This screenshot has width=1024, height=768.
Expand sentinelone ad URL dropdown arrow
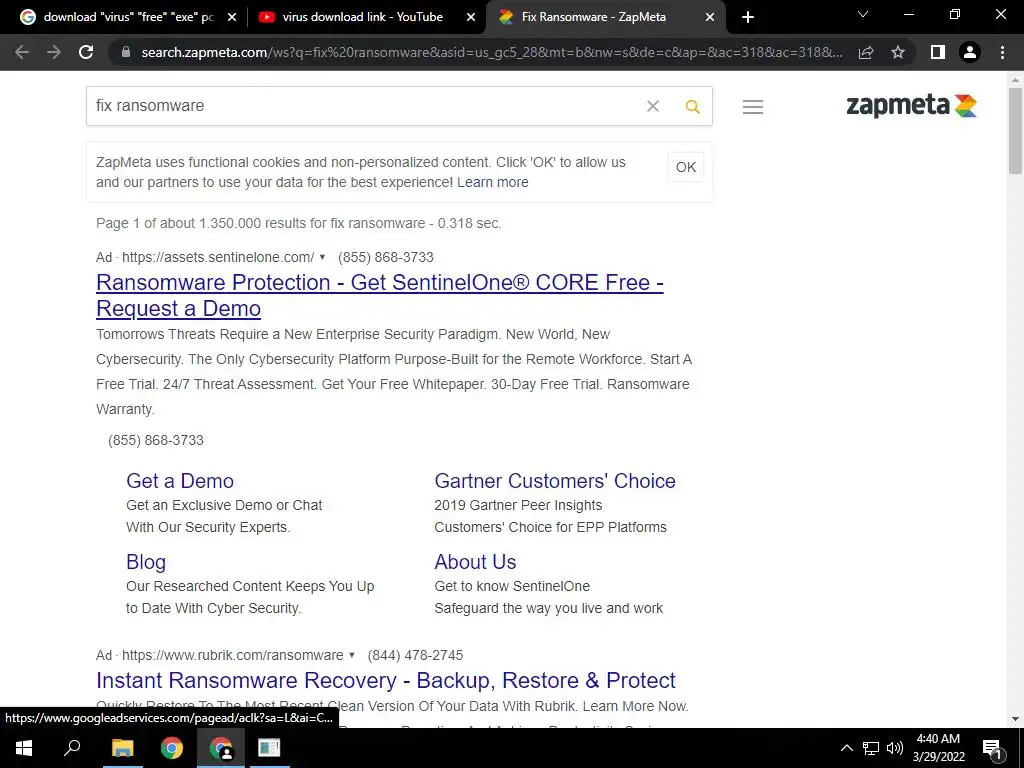322,257
